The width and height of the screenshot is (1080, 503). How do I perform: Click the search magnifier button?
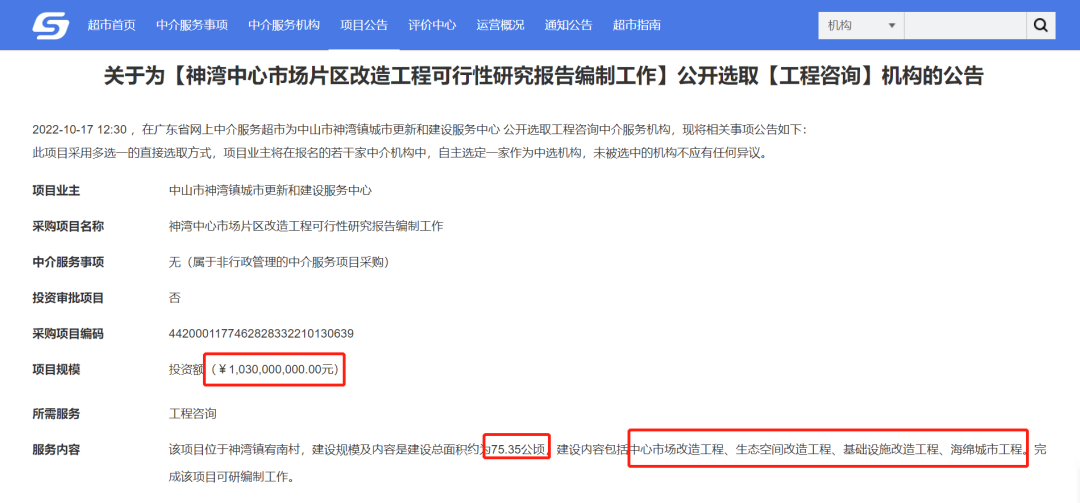[x=1040, y=25]
